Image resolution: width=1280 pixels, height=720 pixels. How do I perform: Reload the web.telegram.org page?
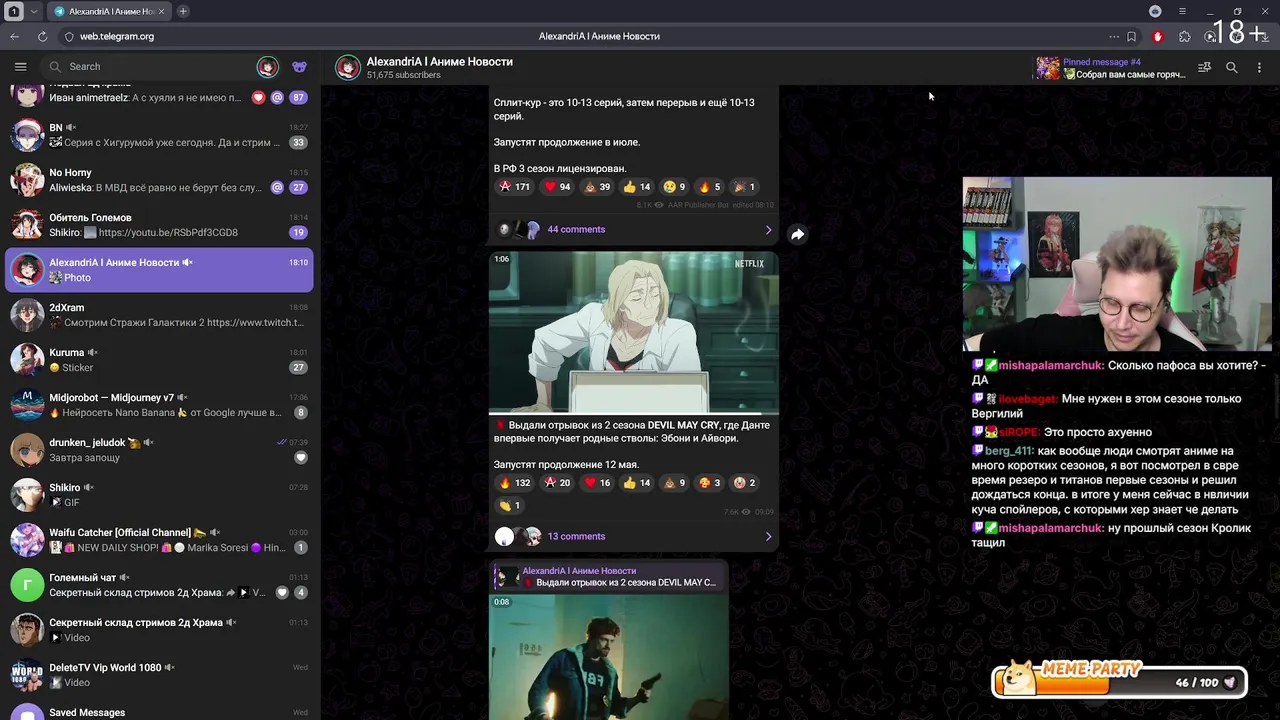pyautogui.click(x=42, y=36)
